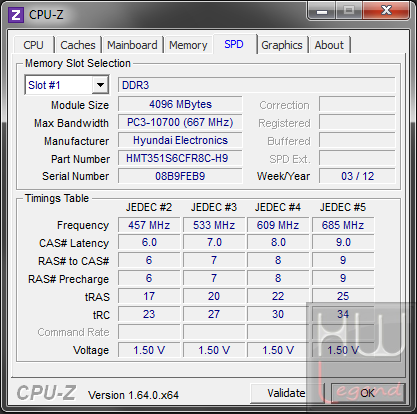The image size is (417, 414).
Task: Click the Version 1.64.0.x64 text
Action: tap(133, 395)
